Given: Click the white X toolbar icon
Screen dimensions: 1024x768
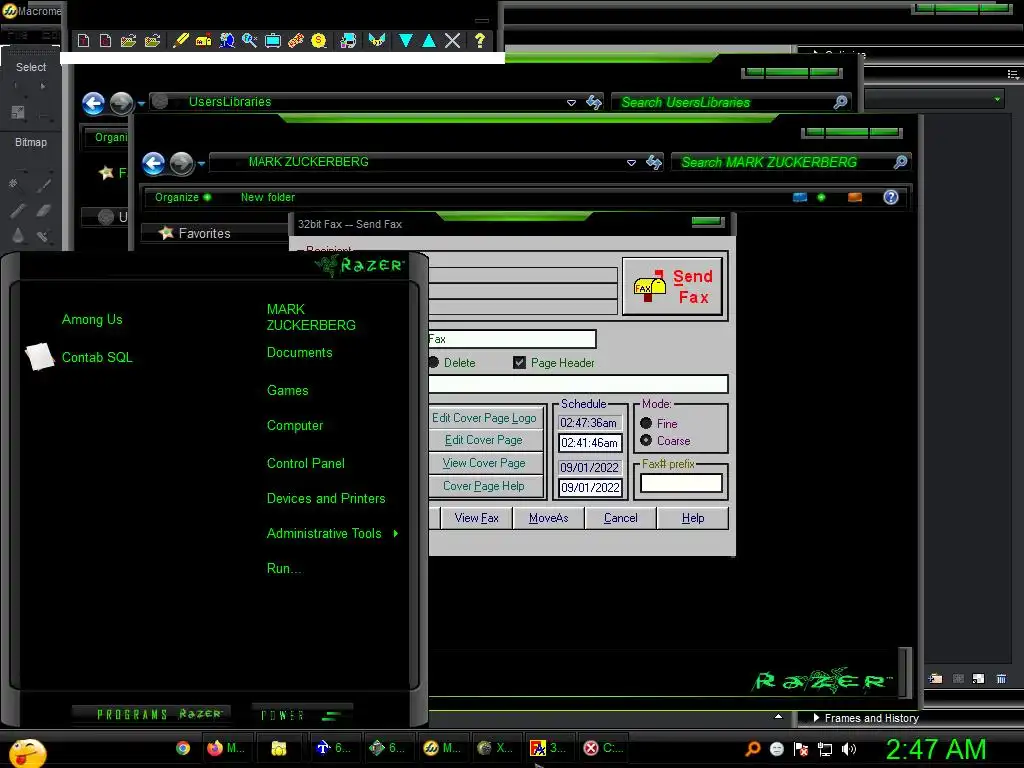Looking at the screenshot, I should [x=453, y=40].
